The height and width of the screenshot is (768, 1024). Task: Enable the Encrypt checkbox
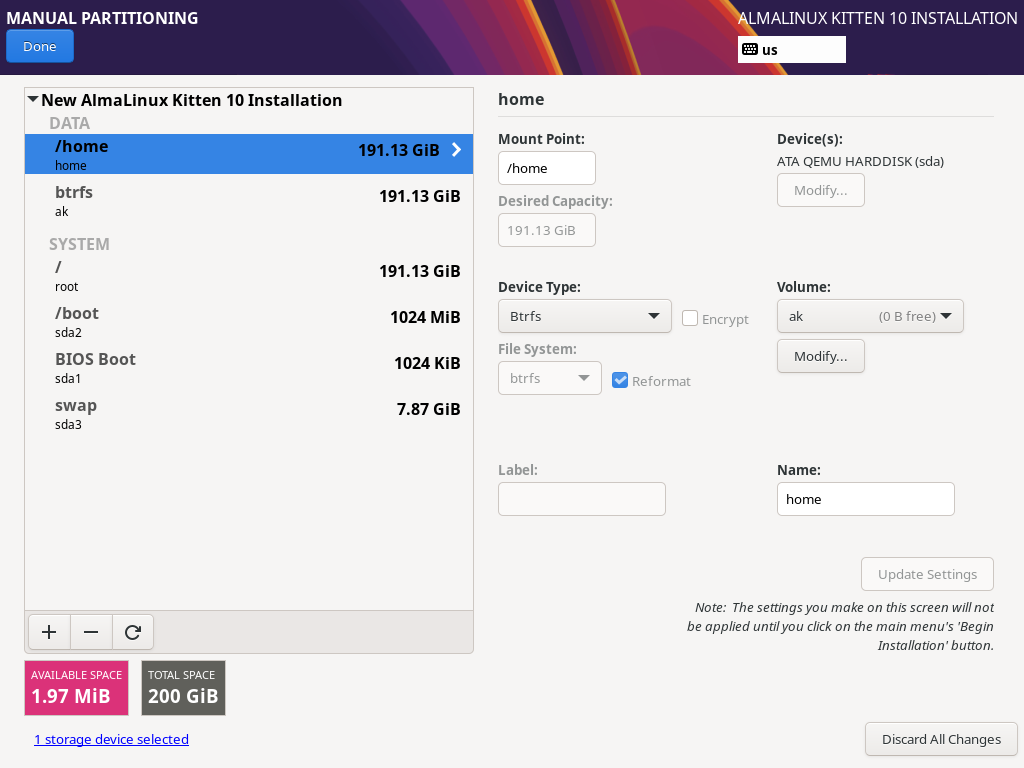click(689, 318)
